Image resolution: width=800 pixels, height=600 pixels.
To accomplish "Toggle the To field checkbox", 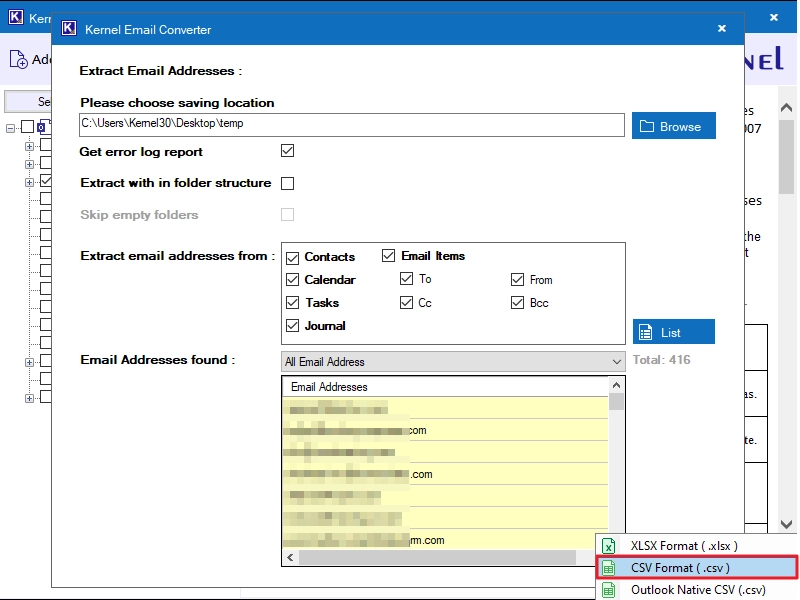I will [406, 279].
